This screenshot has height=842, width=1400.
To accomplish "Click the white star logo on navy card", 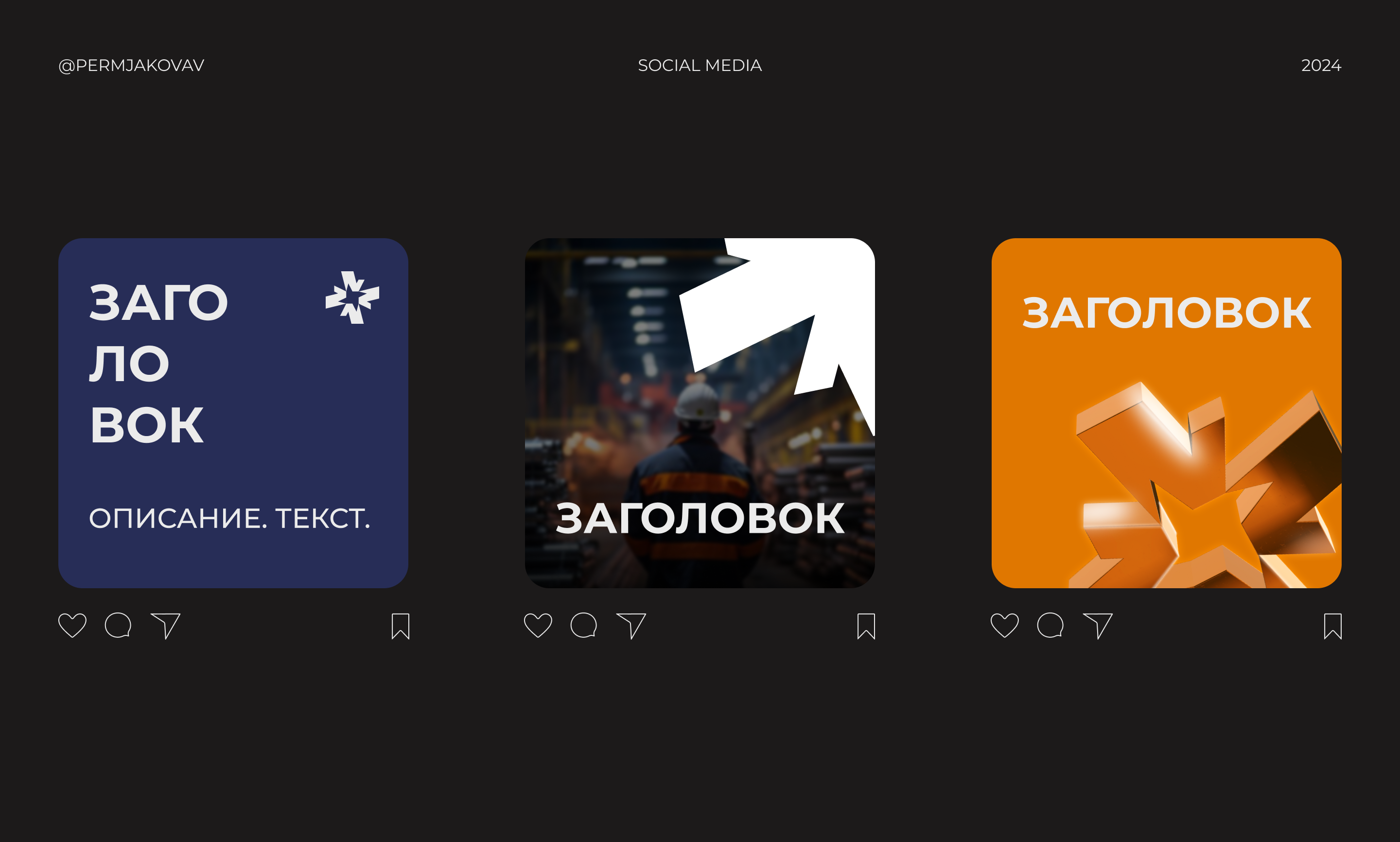I will tap(352, 298).
